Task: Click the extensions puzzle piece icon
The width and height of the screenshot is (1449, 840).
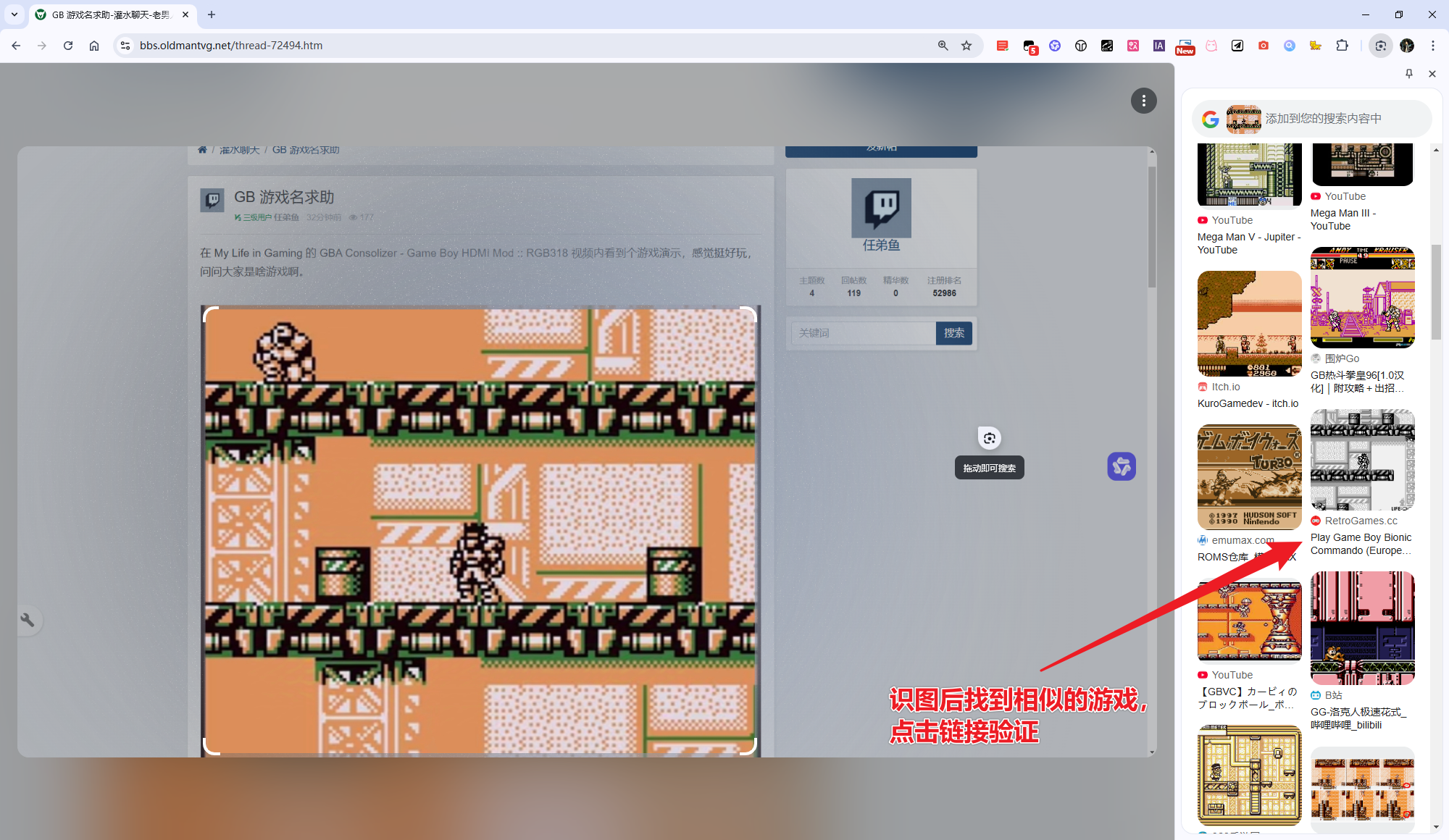Action: [x=1343, y=46]
